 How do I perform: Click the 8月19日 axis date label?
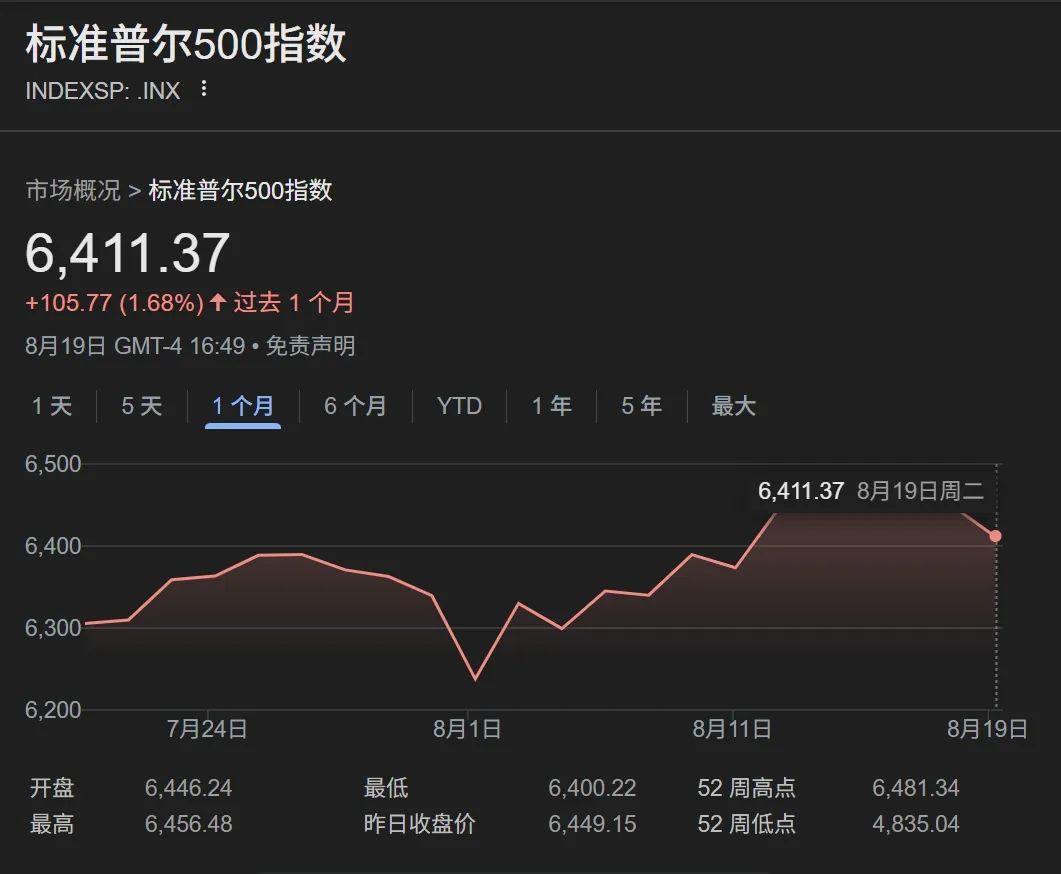coord(987,729)
